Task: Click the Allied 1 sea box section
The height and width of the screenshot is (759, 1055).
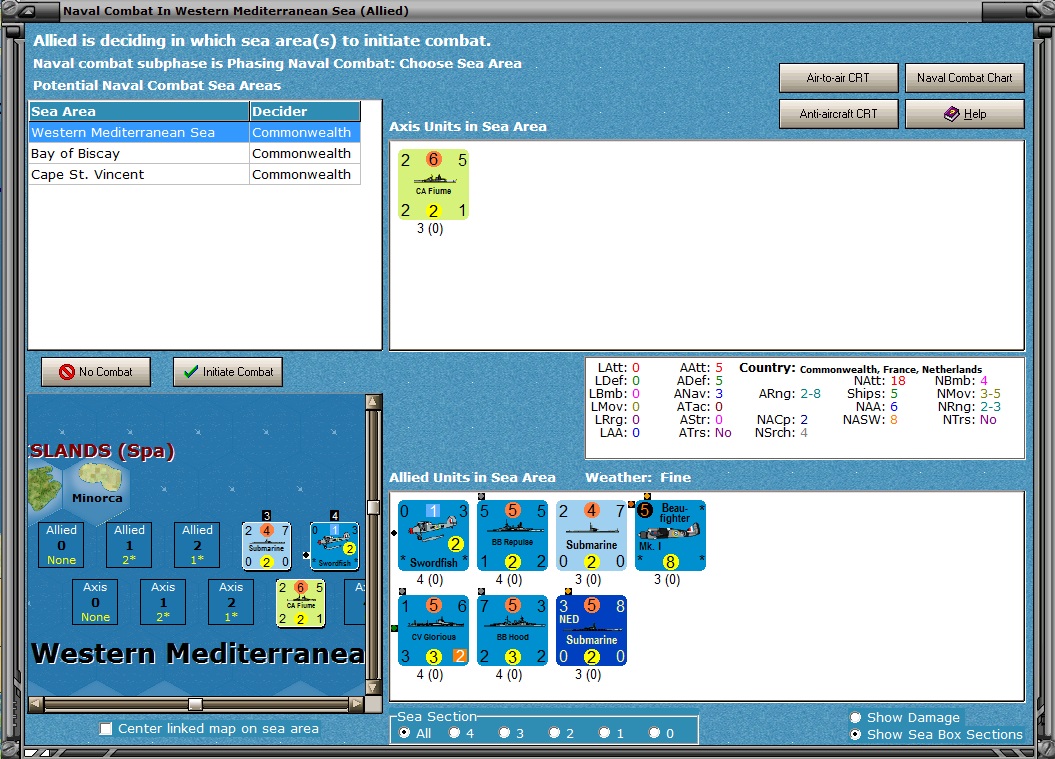Action: 129,544
